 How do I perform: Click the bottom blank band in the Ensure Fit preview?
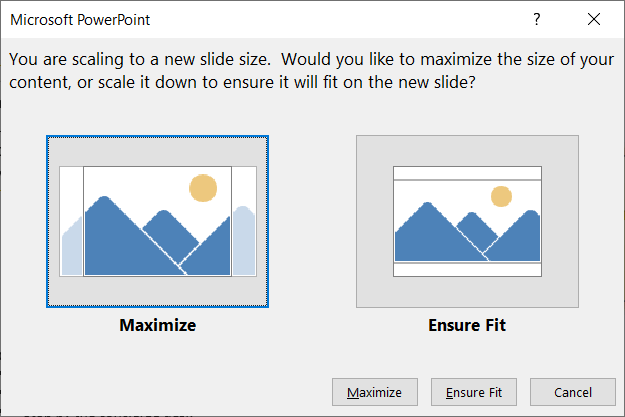[x=467, y=269]
